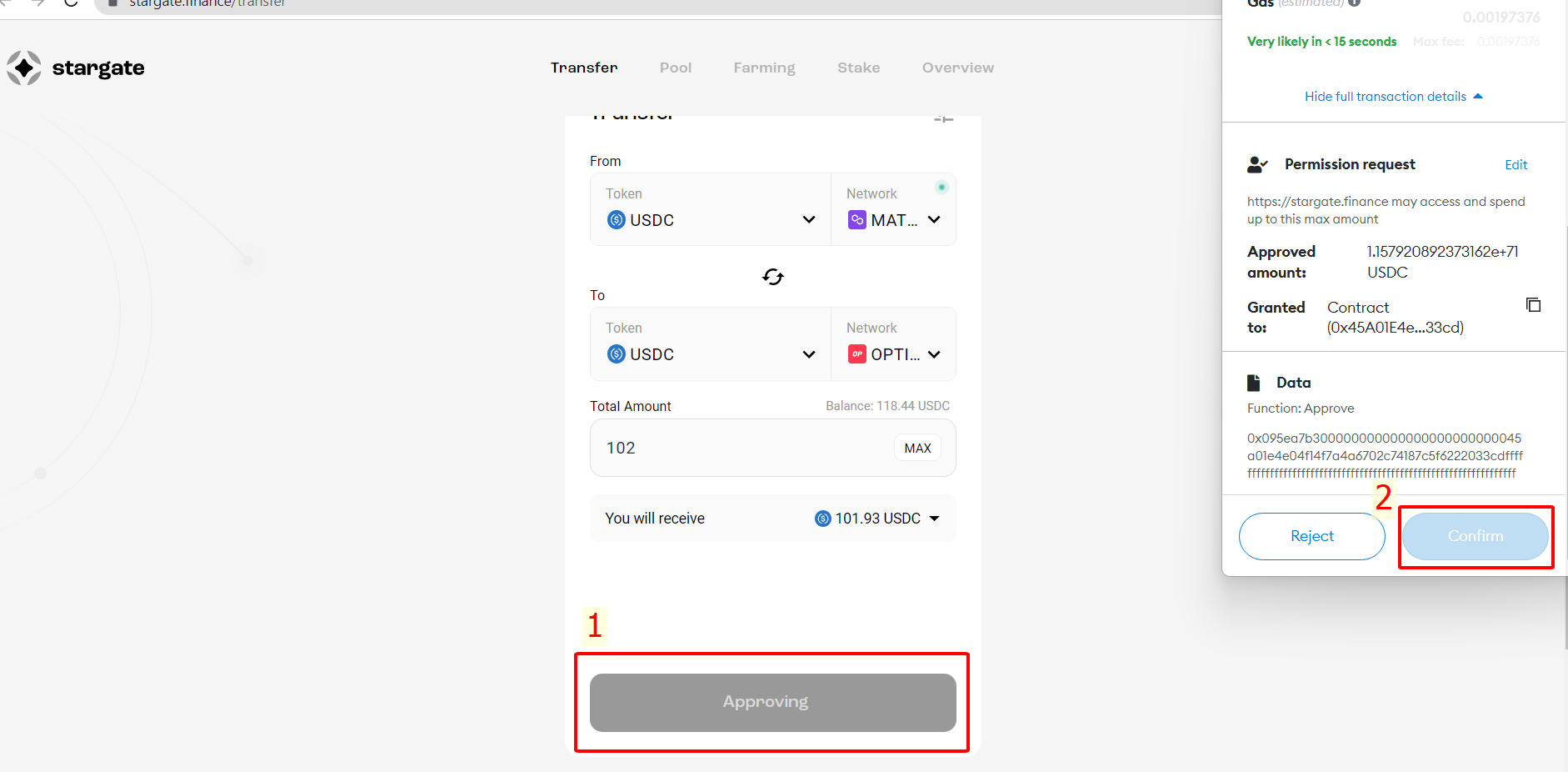Click the Approving button
The height and width of the screenshot is (772, 1568).
772,702
